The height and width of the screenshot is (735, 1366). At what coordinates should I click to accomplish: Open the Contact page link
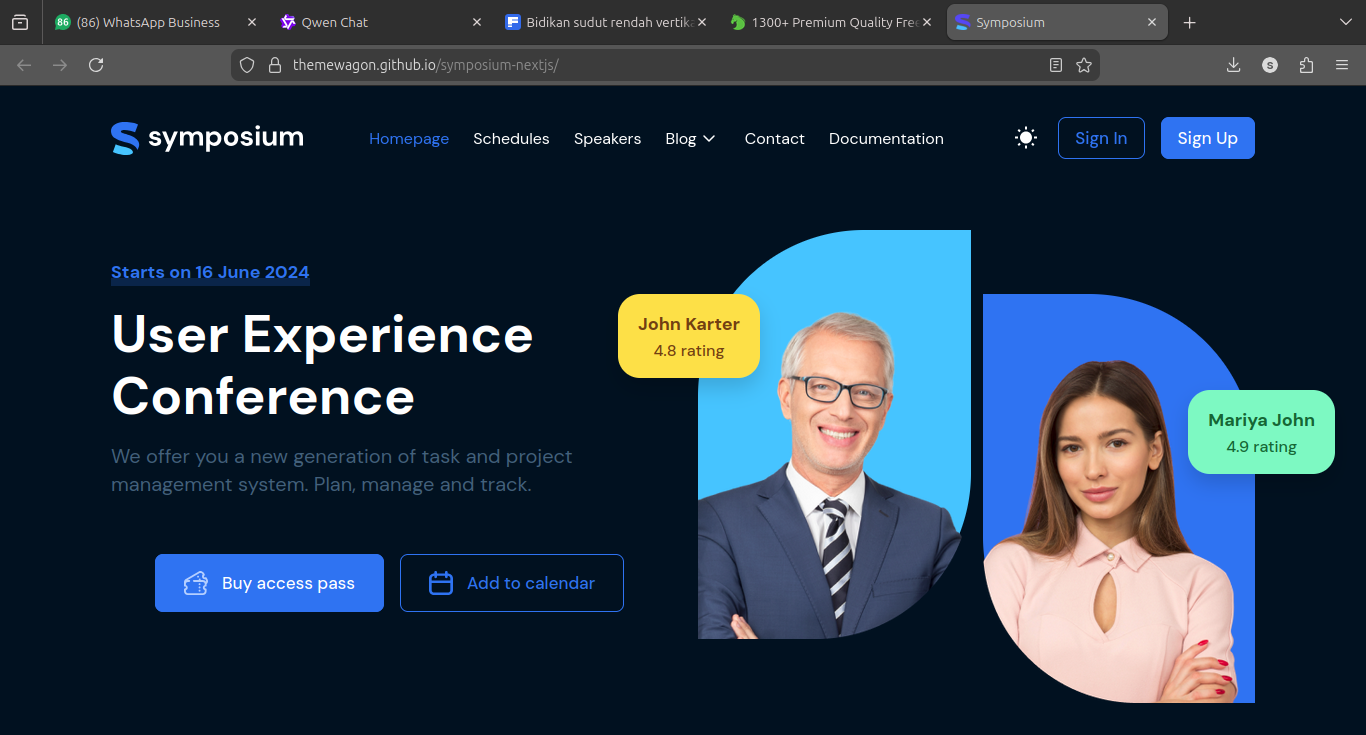(x=774, y=139)
